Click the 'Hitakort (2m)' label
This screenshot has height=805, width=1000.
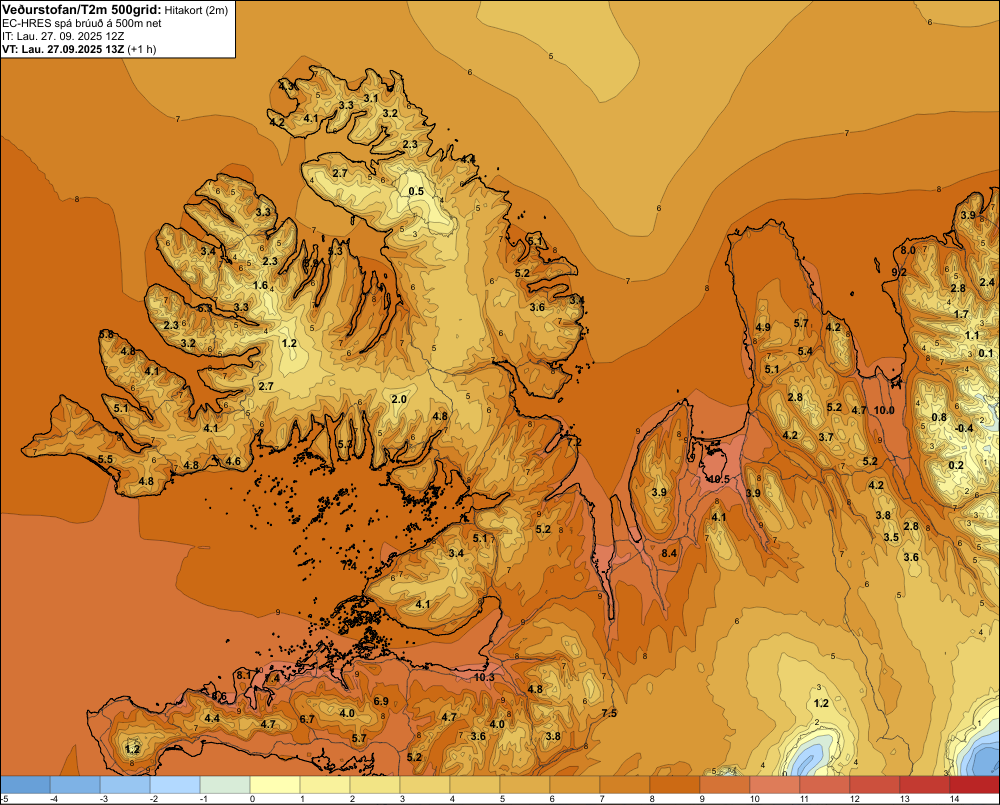196,10
